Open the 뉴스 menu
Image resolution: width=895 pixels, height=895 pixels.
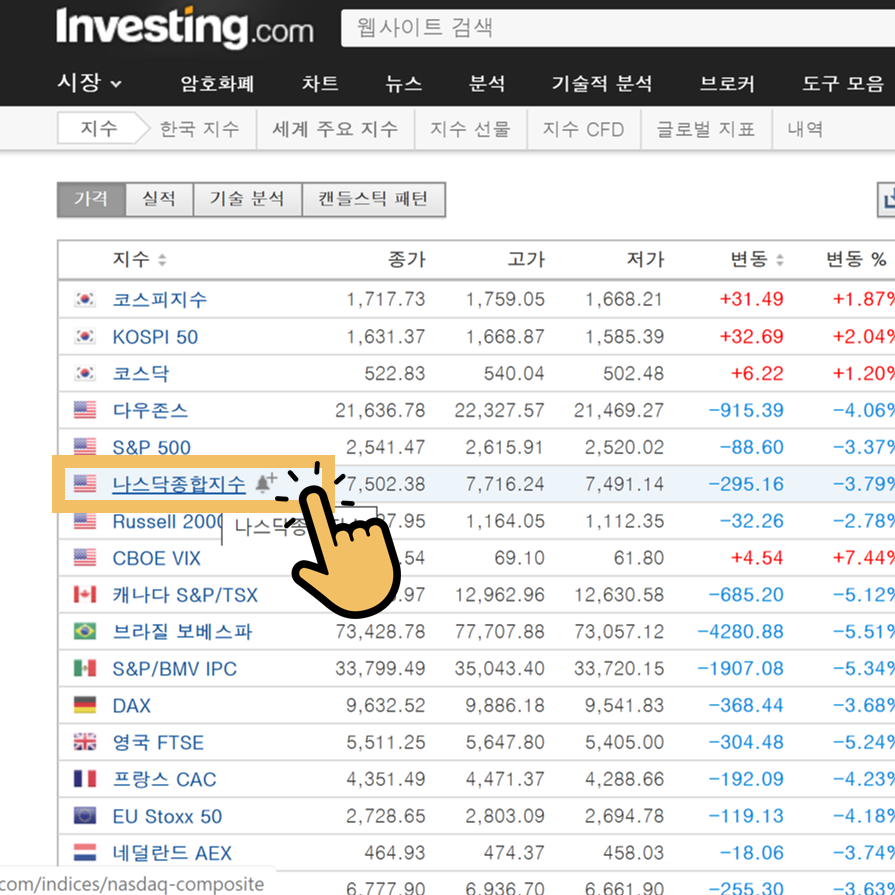tap(404, 83)
